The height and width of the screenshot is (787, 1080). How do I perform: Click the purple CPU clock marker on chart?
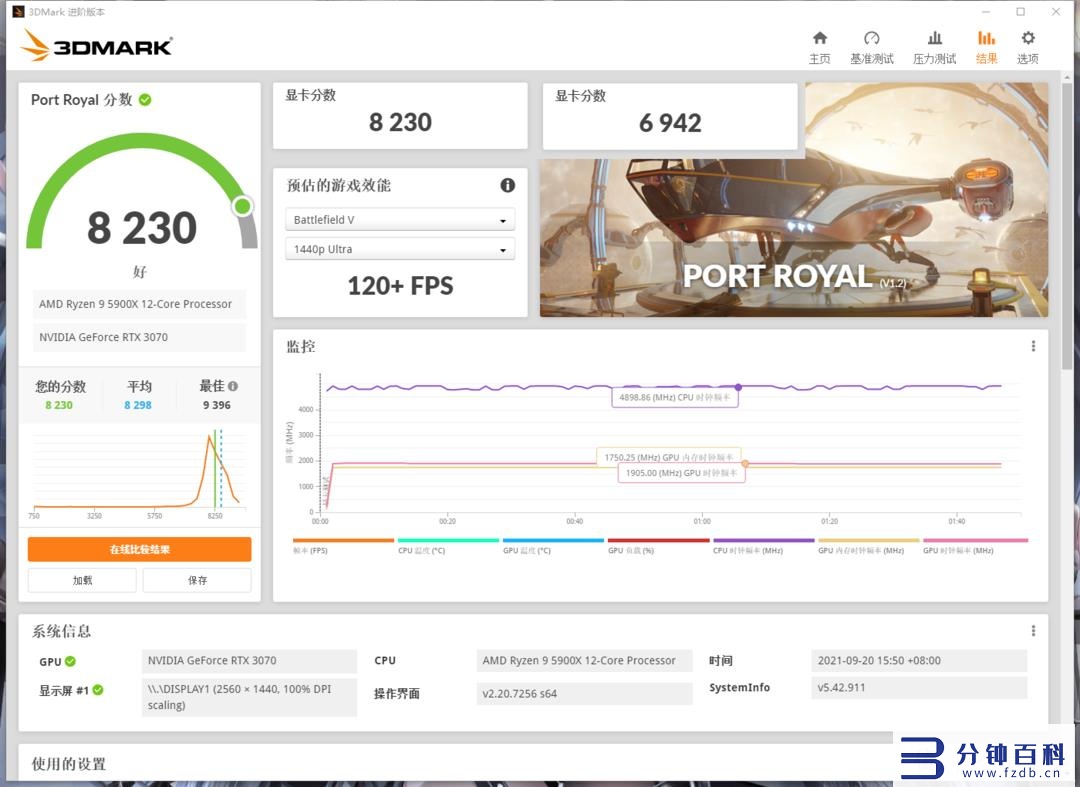pos(738,388)
